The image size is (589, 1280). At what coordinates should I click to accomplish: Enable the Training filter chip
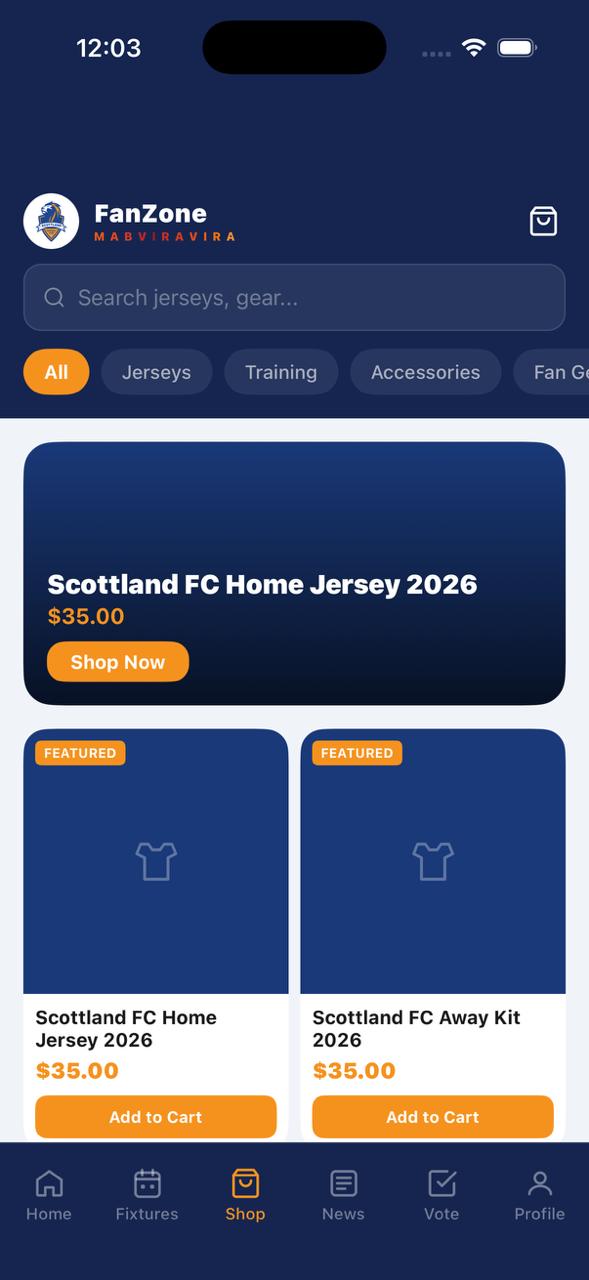coord(281,371)
